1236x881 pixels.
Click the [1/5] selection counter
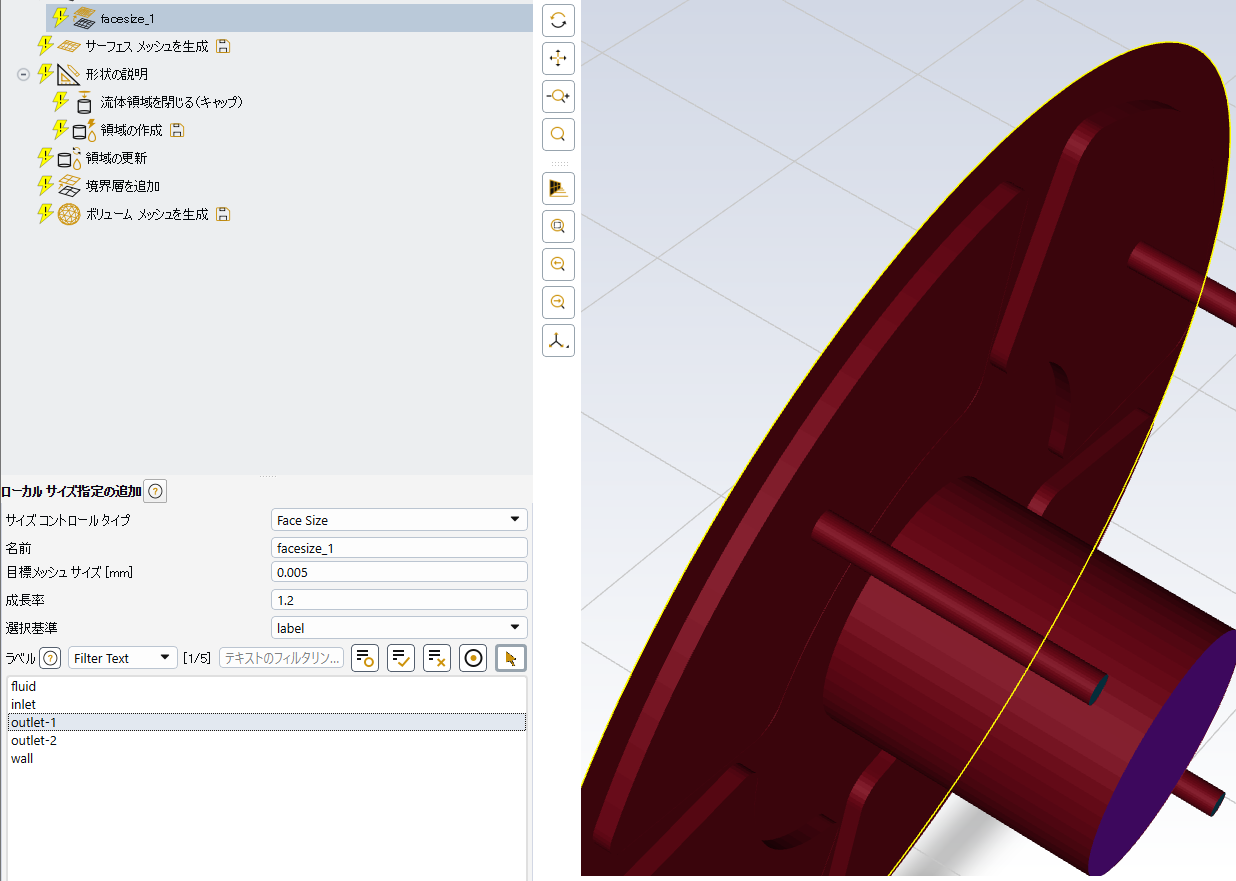197,658
